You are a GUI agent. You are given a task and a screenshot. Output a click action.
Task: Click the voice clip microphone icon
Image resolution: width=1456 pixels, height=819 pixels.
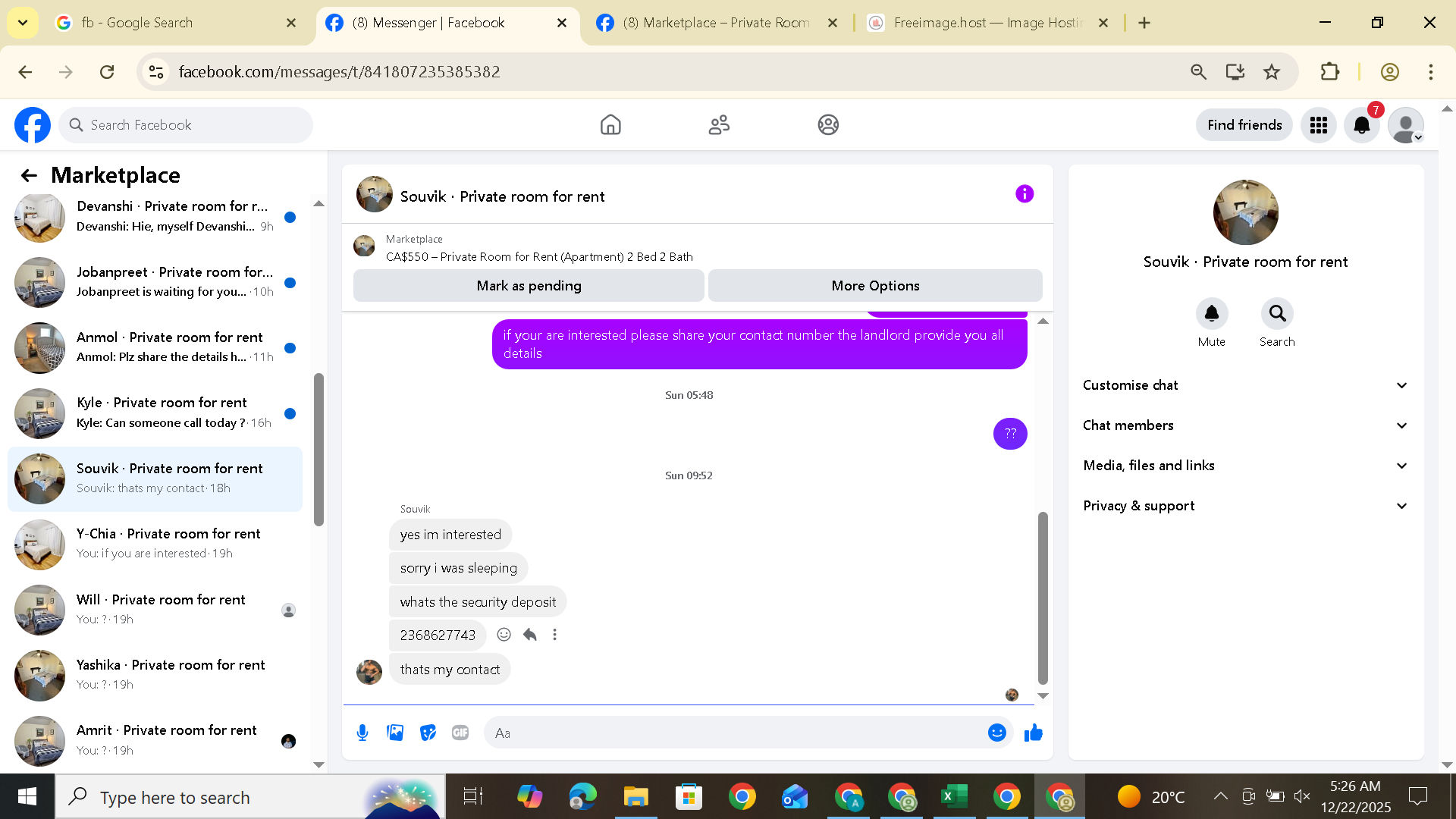(x=362, y=733)
